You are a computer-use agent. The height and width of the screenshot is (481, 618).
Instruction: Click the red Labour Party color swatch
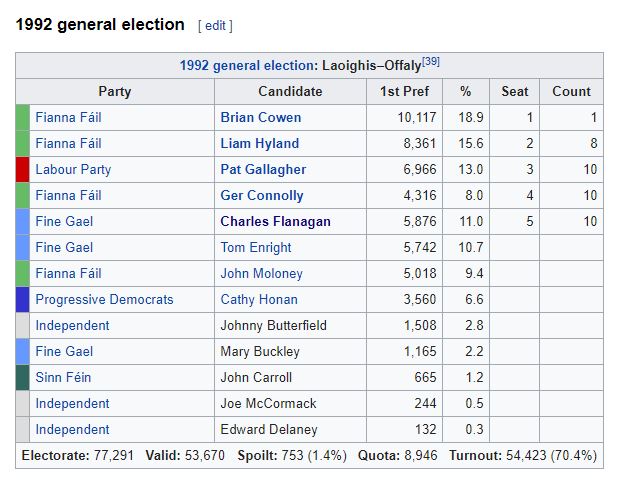click(22, 170)
